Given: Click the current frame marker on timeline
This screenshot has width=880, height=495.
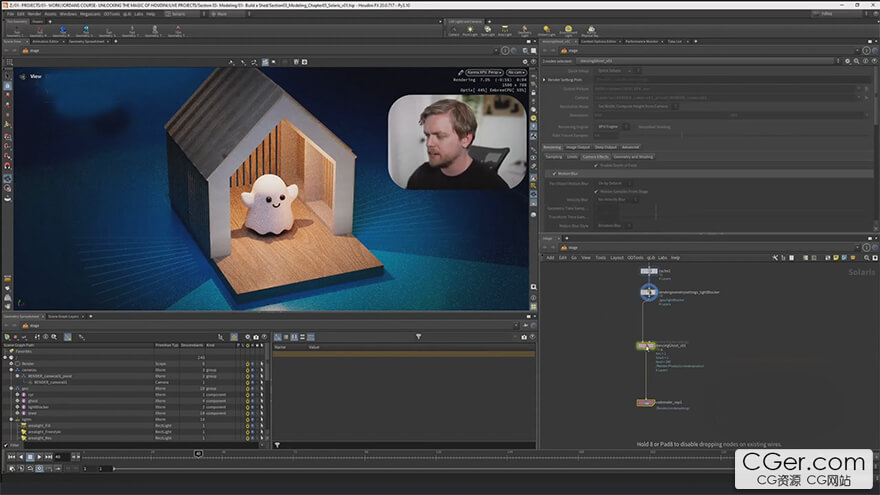Looking at the screenshot, I should click(x=198, y=453).
